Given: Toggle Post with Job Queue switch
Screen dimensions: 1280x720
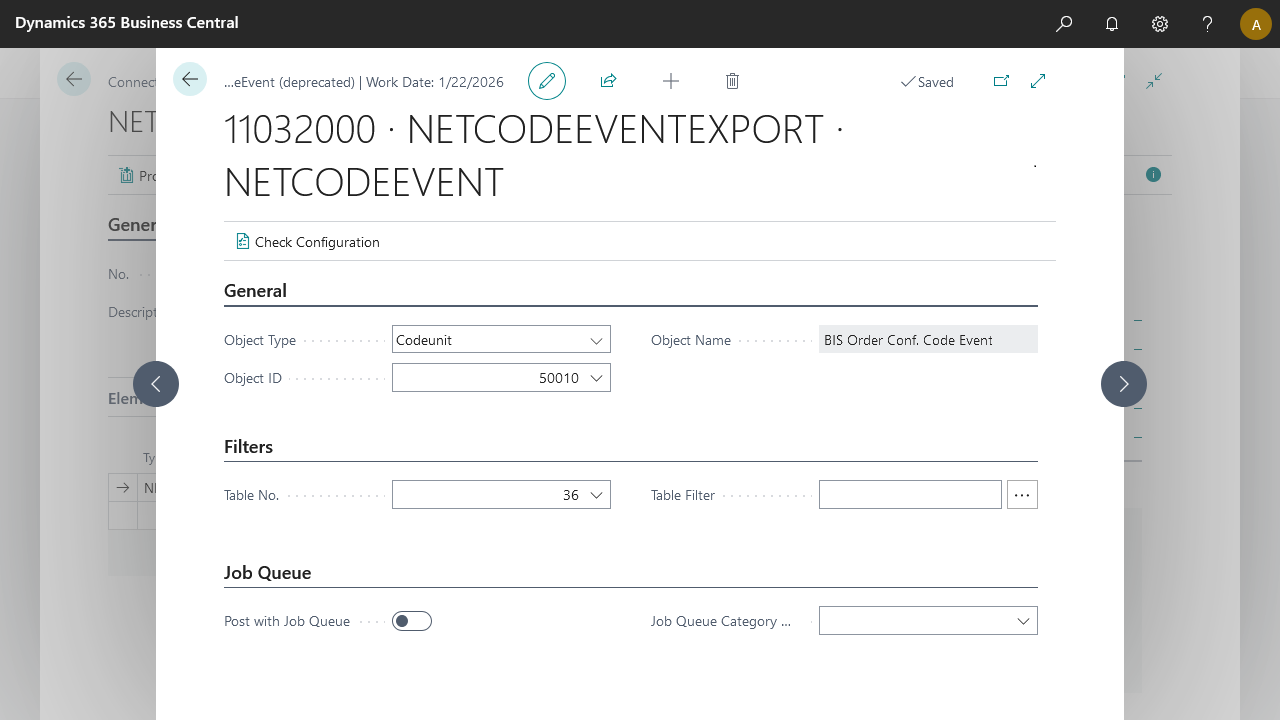Looking at the screenshot, I should [x=412, y=621].
